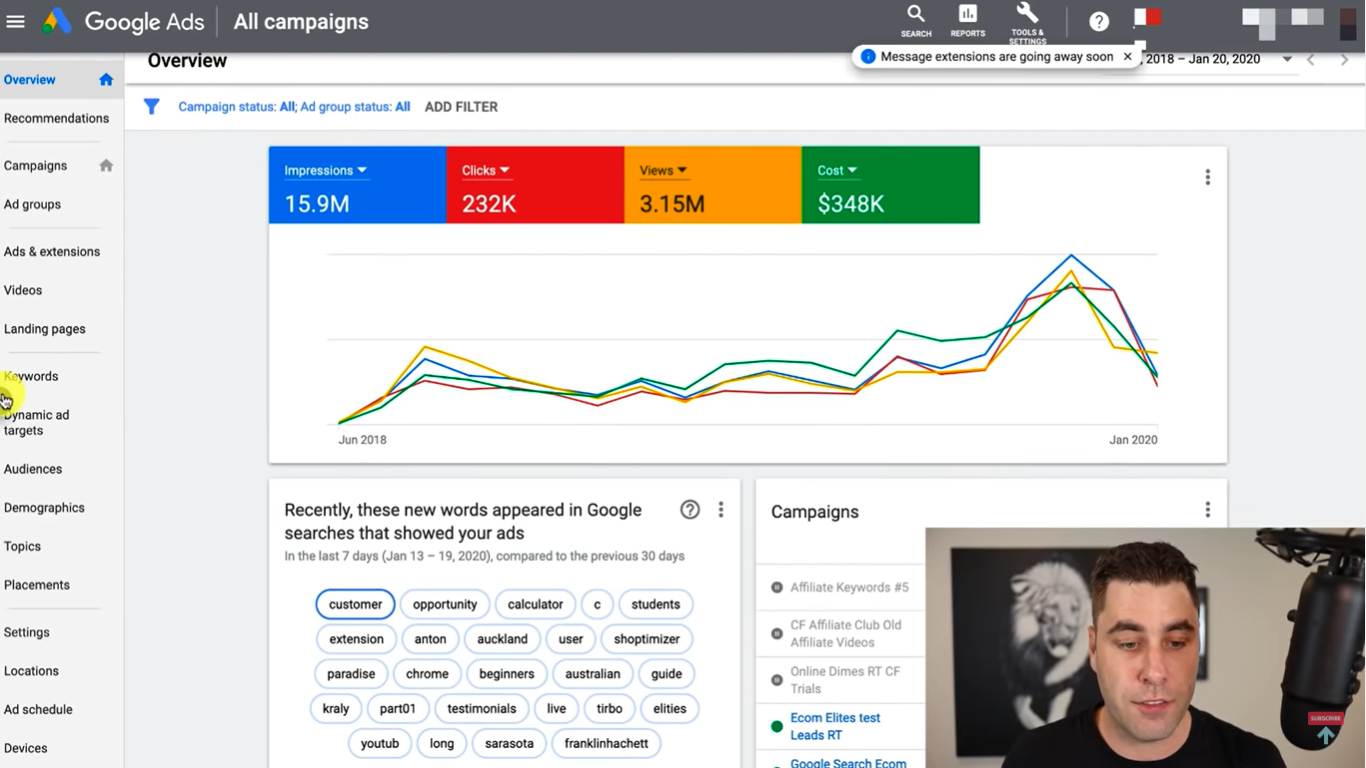This screenshot has height=768, width=1366.
Task: Open the overview chart's three-dot menu
Action: 1208,177
